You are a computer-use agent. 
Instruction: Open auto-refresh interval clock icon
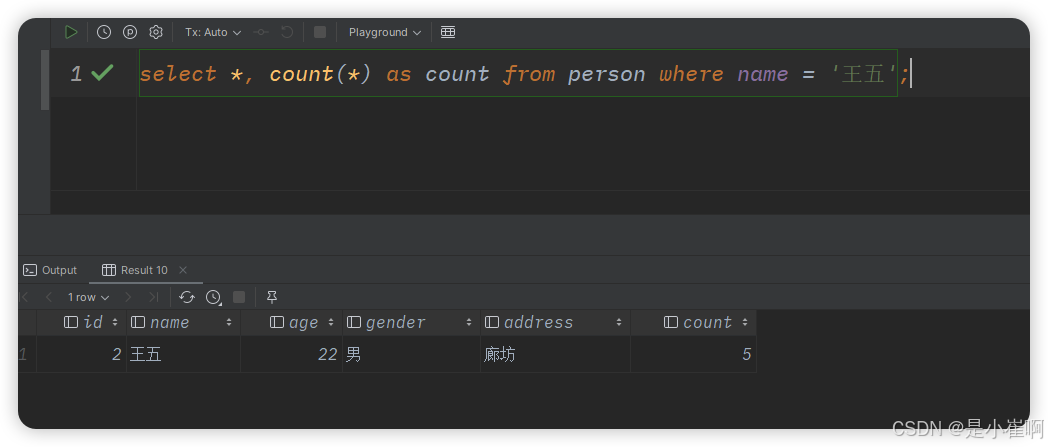coord(213,297)
